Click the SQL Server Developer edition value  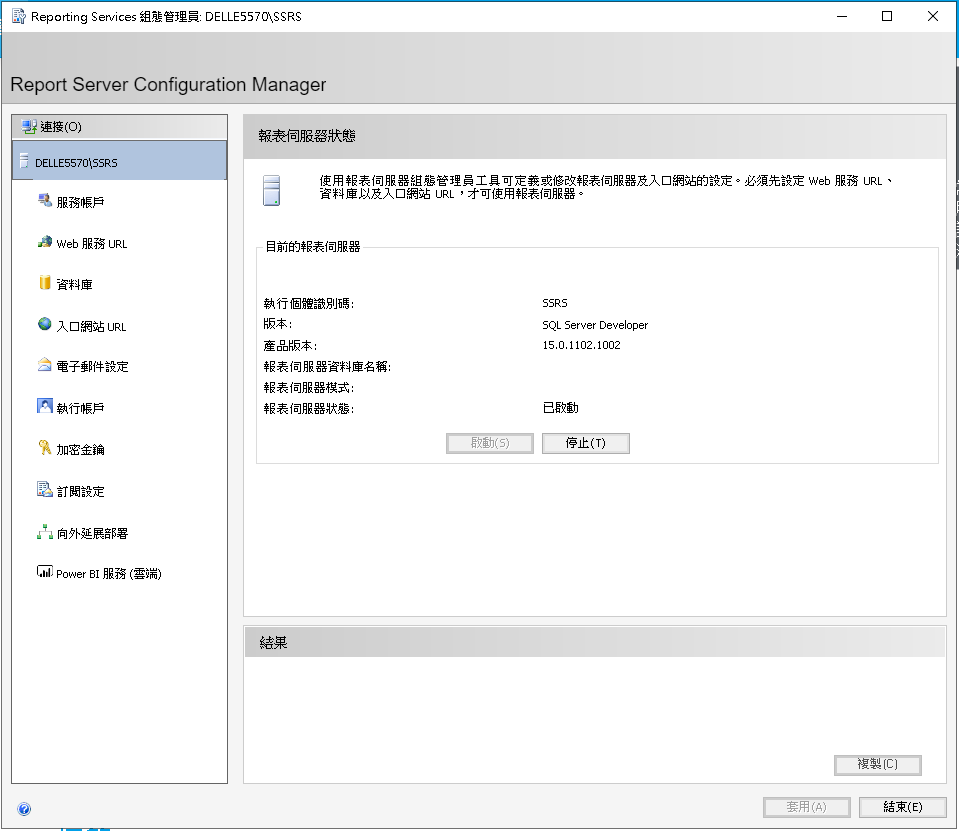pos(595,325)
